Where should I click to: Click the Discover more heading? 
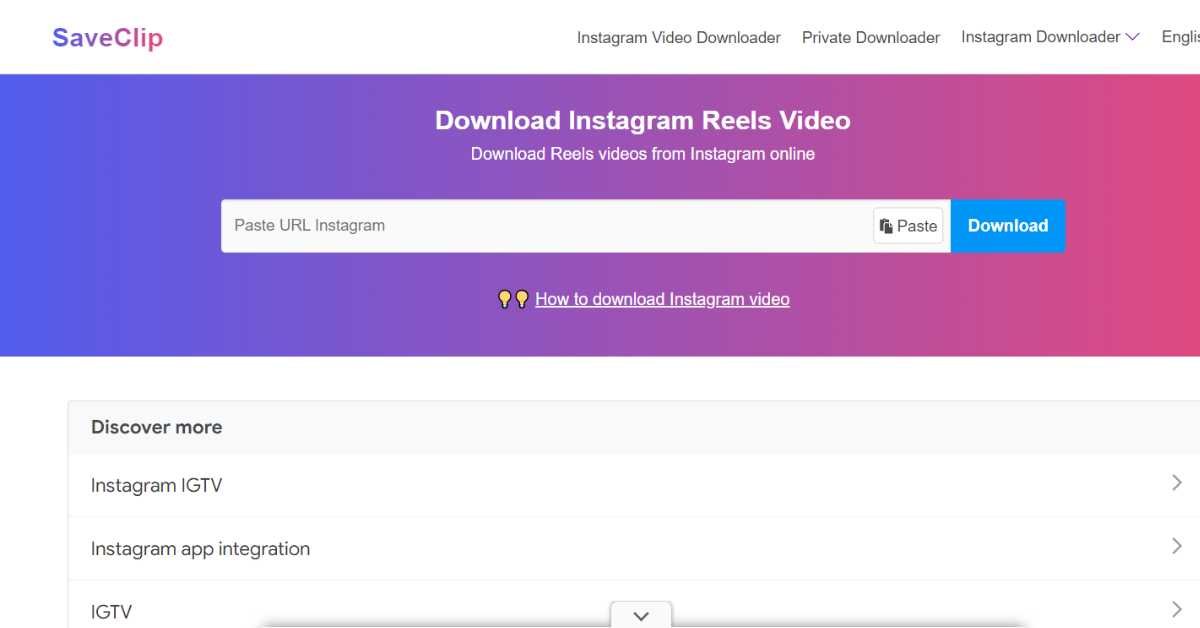[x=156, y=427]
